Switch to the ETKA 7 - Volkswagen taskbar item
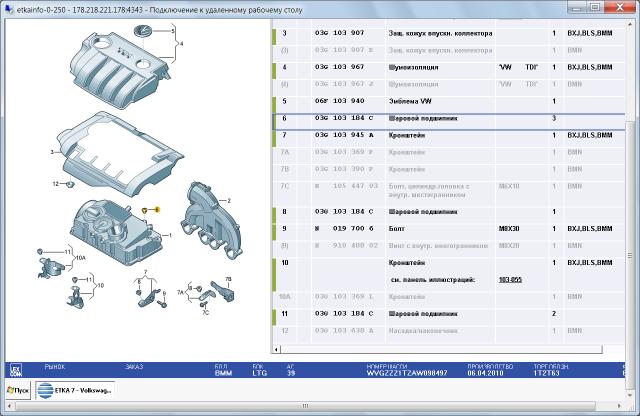Image resolution: width=640 pixels, height=416 pixels. pyautogui.click(x=75, y=390)
